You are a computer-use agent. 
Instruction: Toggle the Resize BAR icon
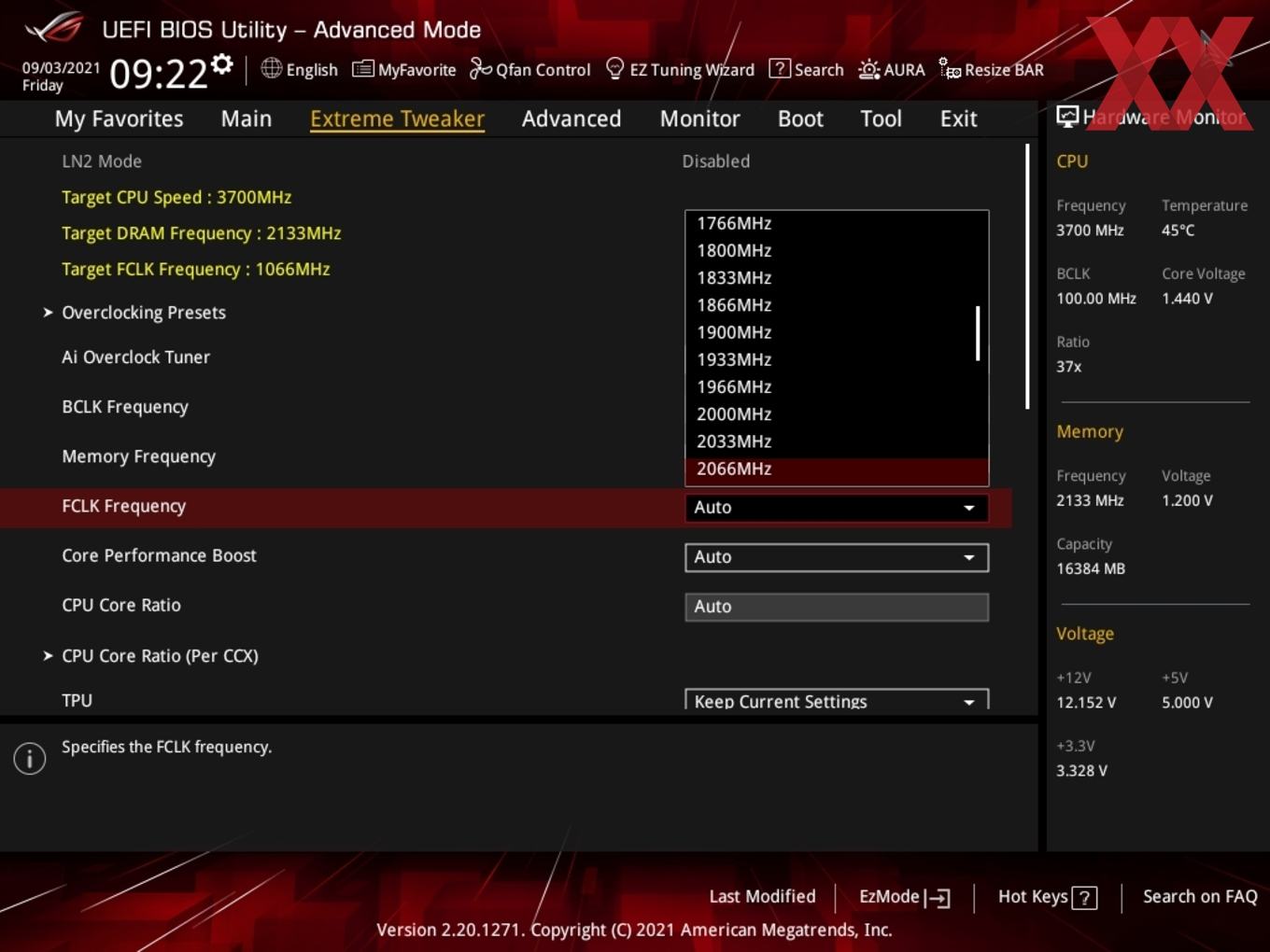coord(950,69)
